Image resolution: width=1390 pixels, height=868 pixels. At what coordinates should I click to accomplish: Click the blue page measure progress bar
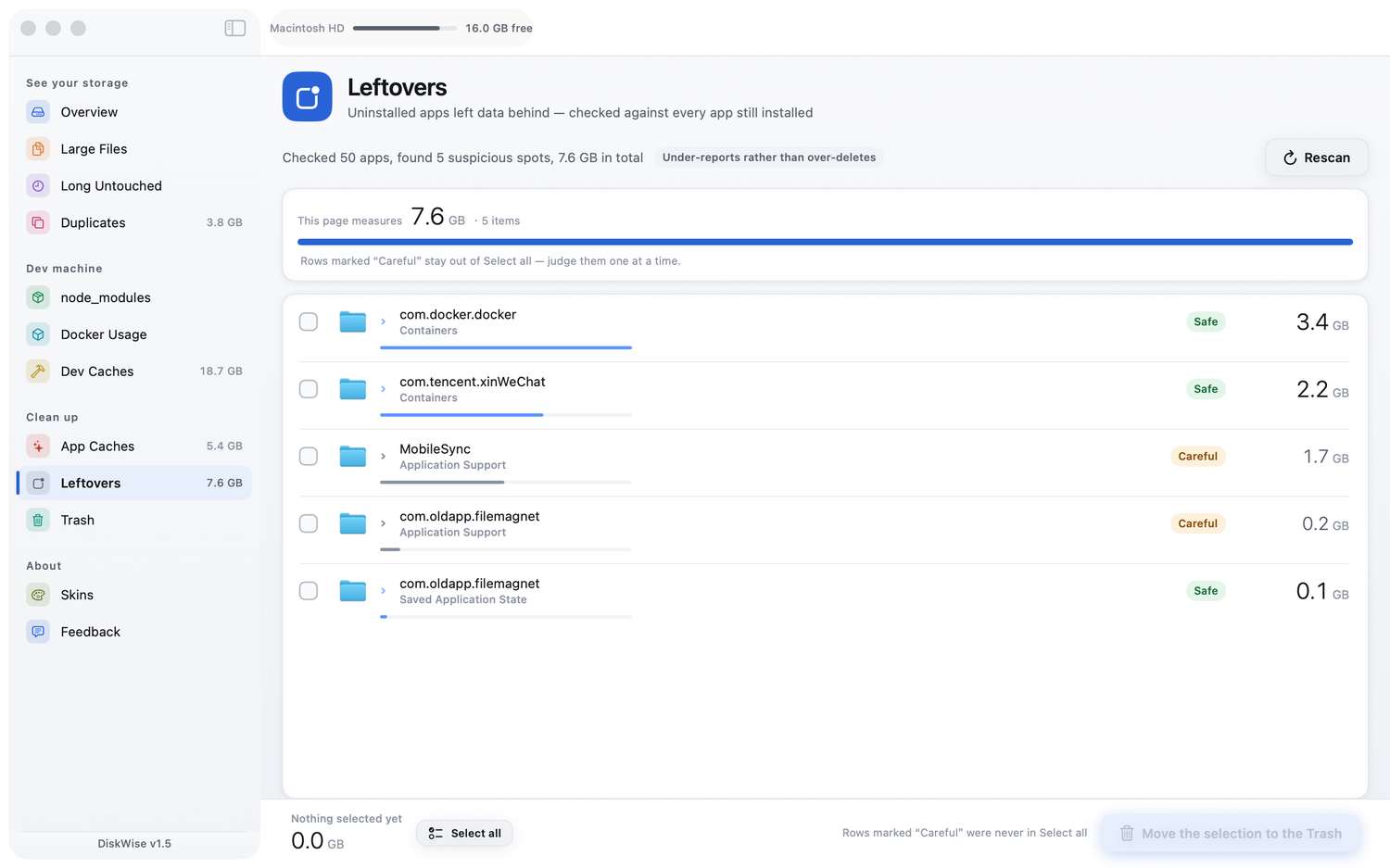(x=825, y=242)
